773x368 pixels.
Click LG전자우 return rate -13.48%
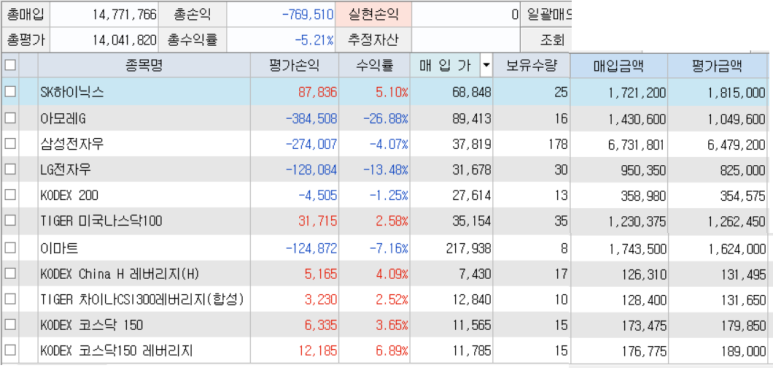point(386,170)
